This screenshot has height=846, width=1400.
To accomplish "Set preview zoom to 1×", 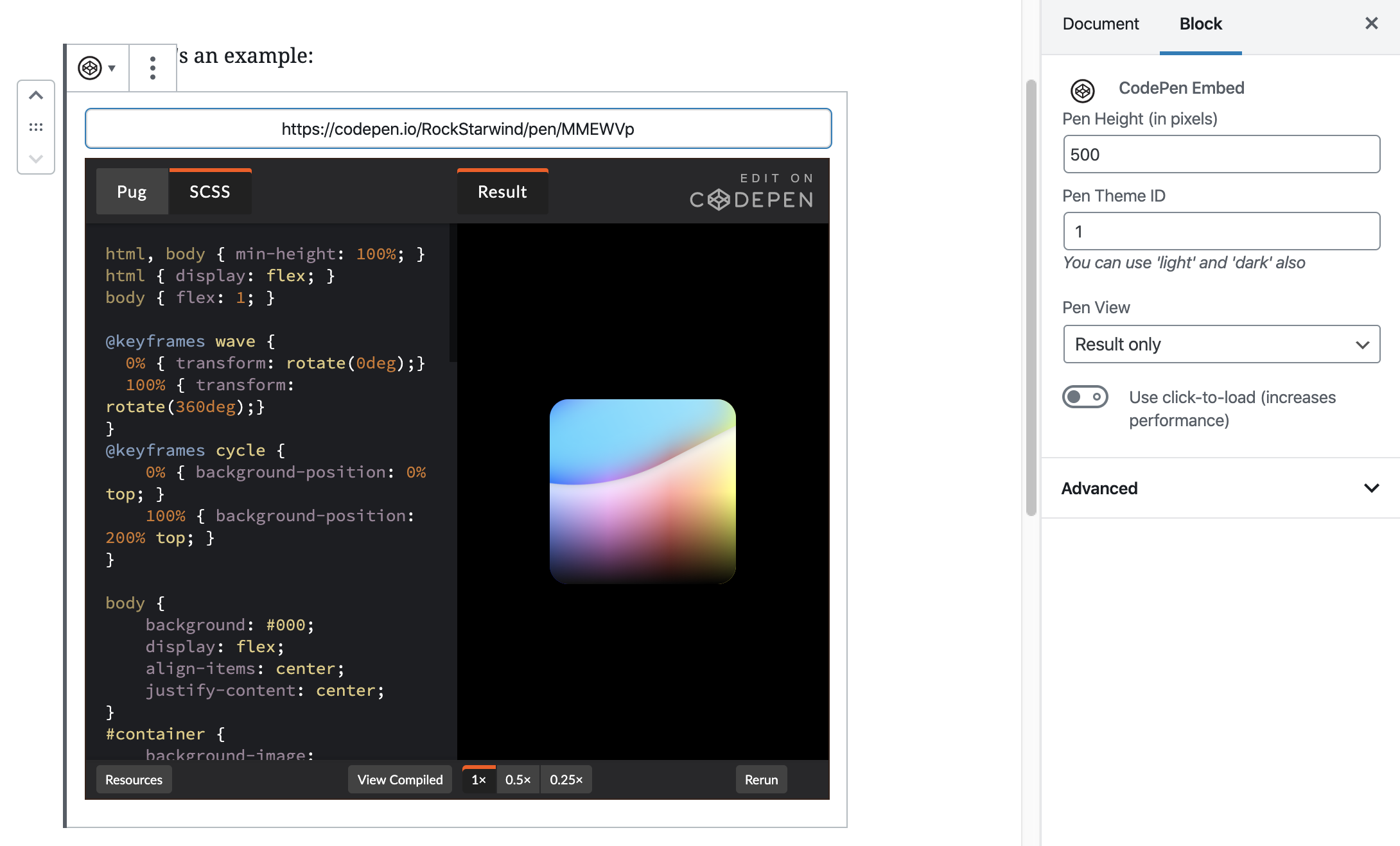I will (x=479, y=780).
